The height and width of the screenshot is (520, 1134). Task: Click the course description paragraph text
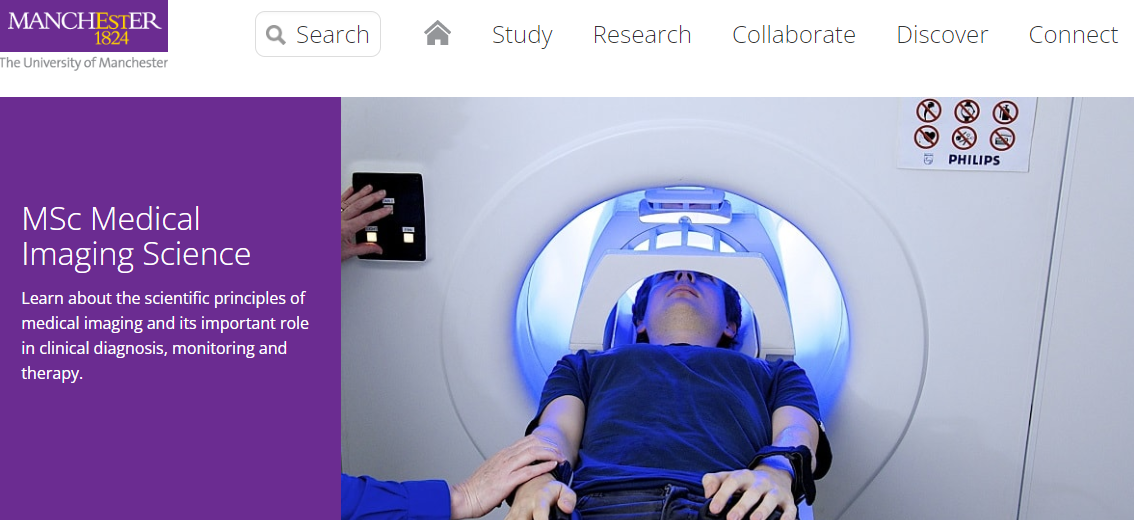click(x=165, y=336)
